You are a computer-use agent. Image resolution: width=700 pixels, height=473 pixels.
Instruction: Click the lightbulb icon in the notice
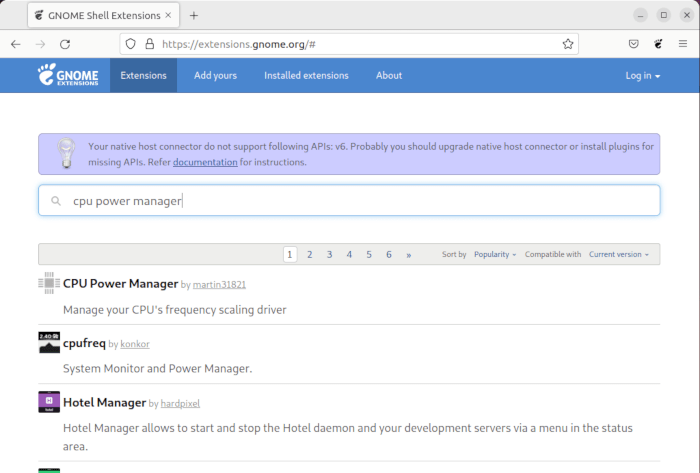coord(66,153)
